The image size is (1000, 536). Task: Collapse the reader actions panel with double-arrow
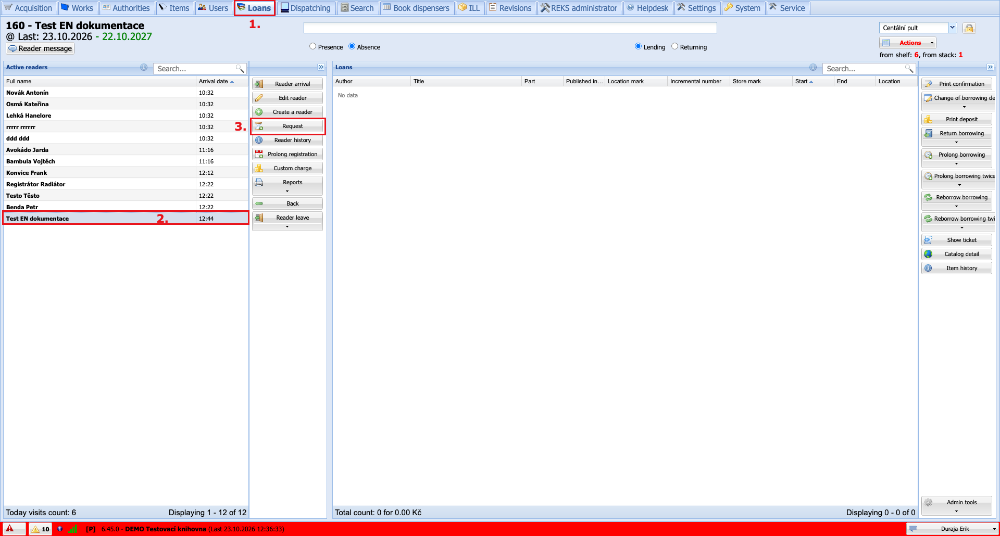pyautogui.click(x=320, y=67)
